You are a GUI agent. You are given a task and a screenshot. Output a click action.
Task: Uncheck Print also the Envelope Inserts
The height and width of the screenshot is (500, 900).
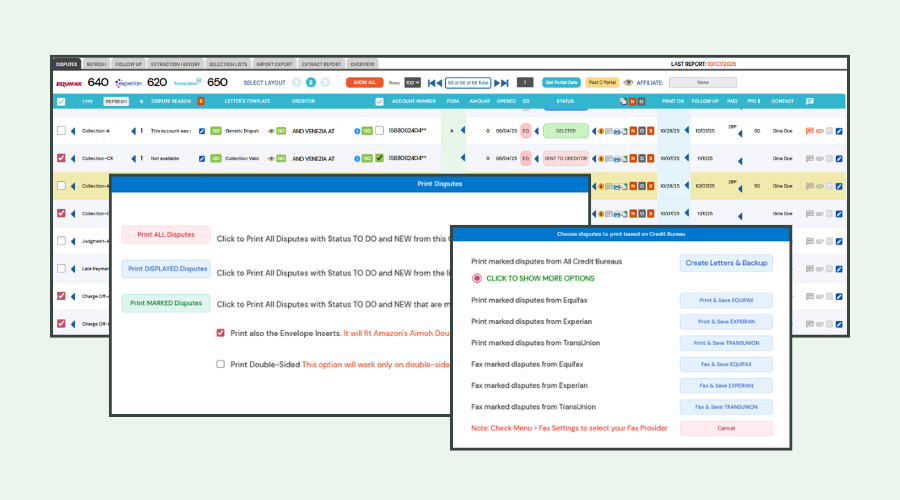[x=220, y=333]
